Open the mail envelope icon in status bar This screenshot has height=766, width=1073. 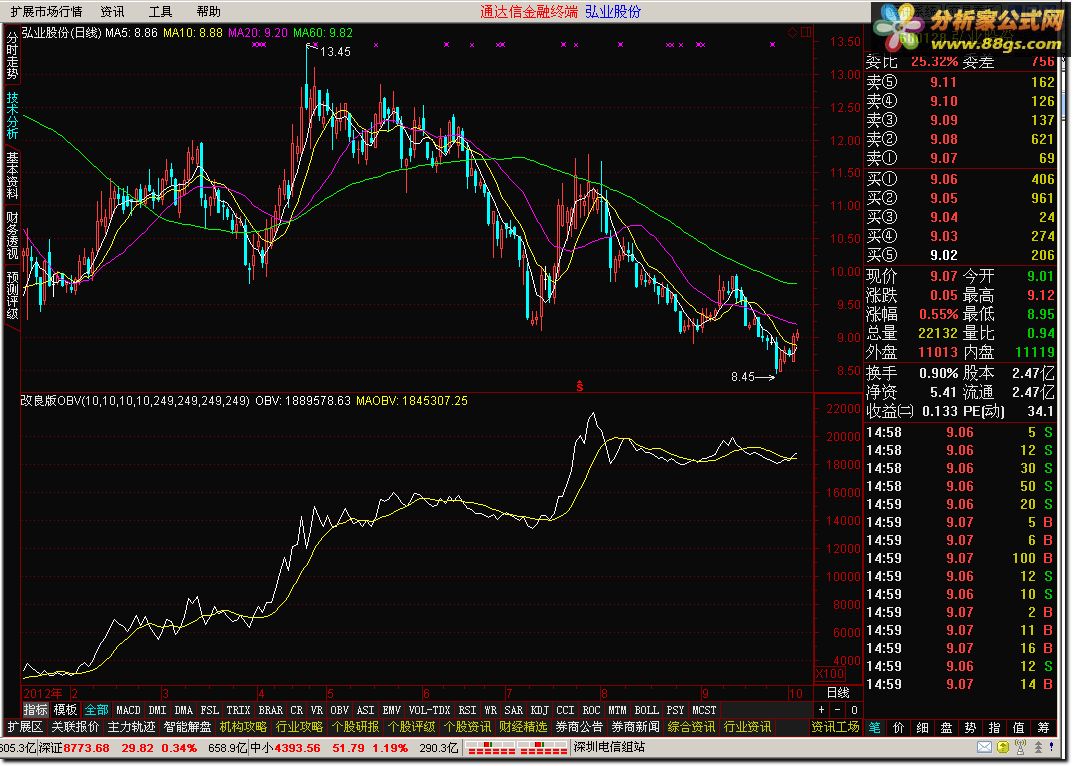pyautogui.click(x=984, y=747)
